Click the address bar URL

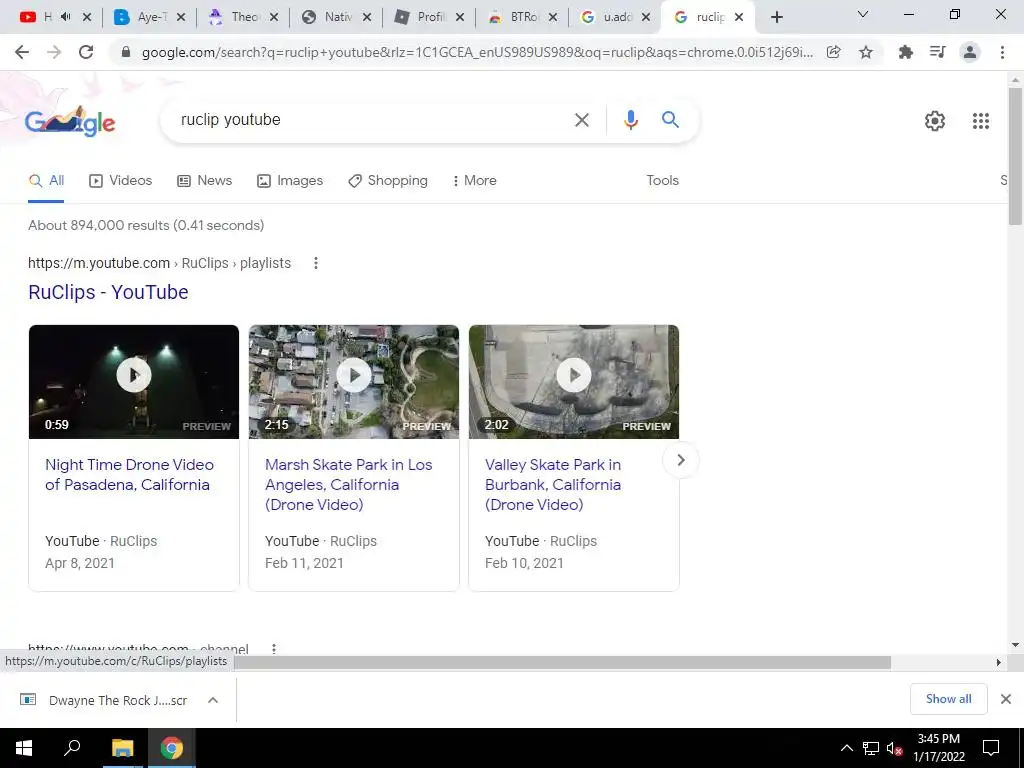pos(477,52)
